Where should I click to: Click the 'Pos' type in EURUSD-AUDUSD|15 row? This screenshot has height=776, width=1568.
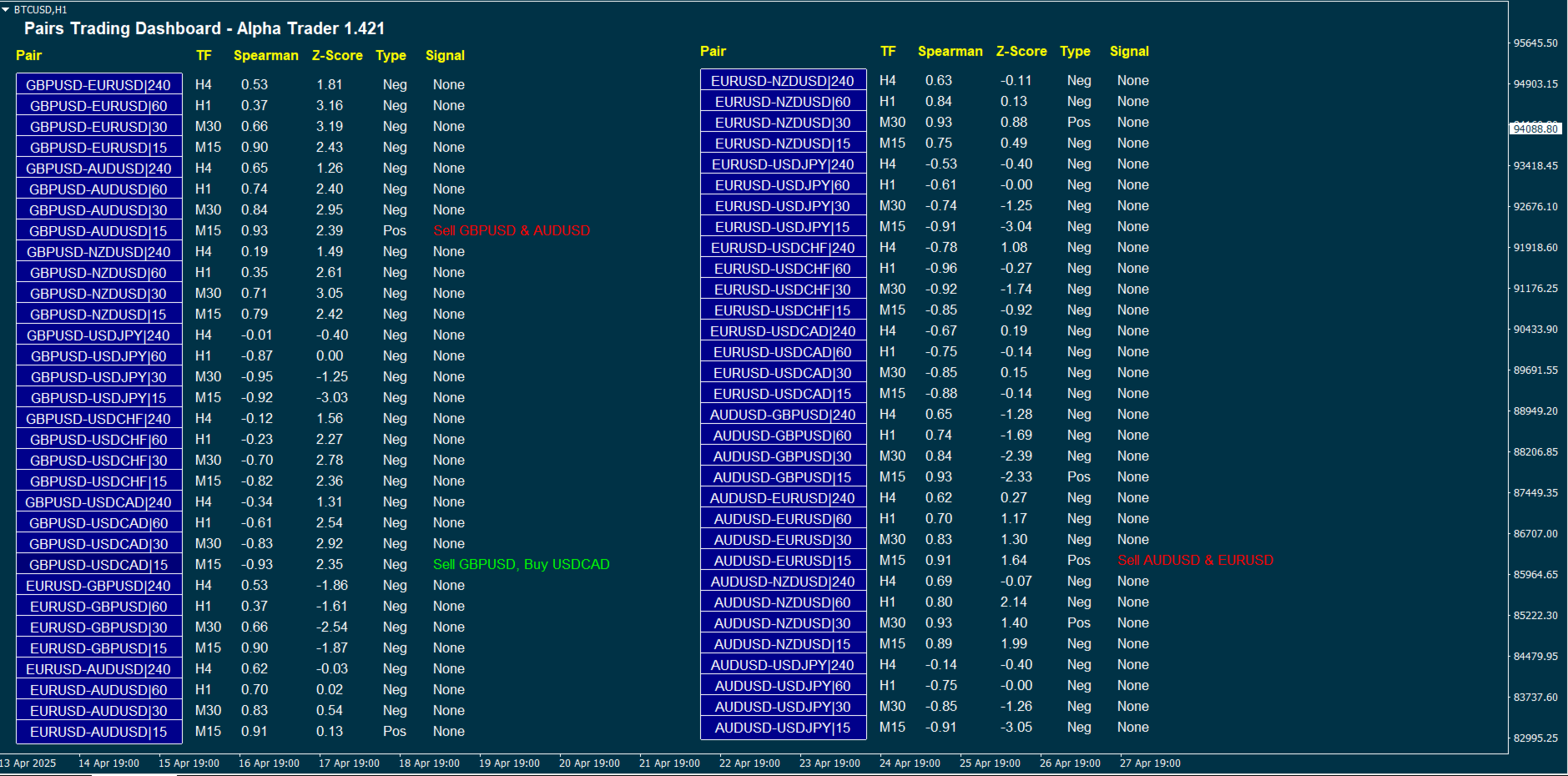point(395,731)
